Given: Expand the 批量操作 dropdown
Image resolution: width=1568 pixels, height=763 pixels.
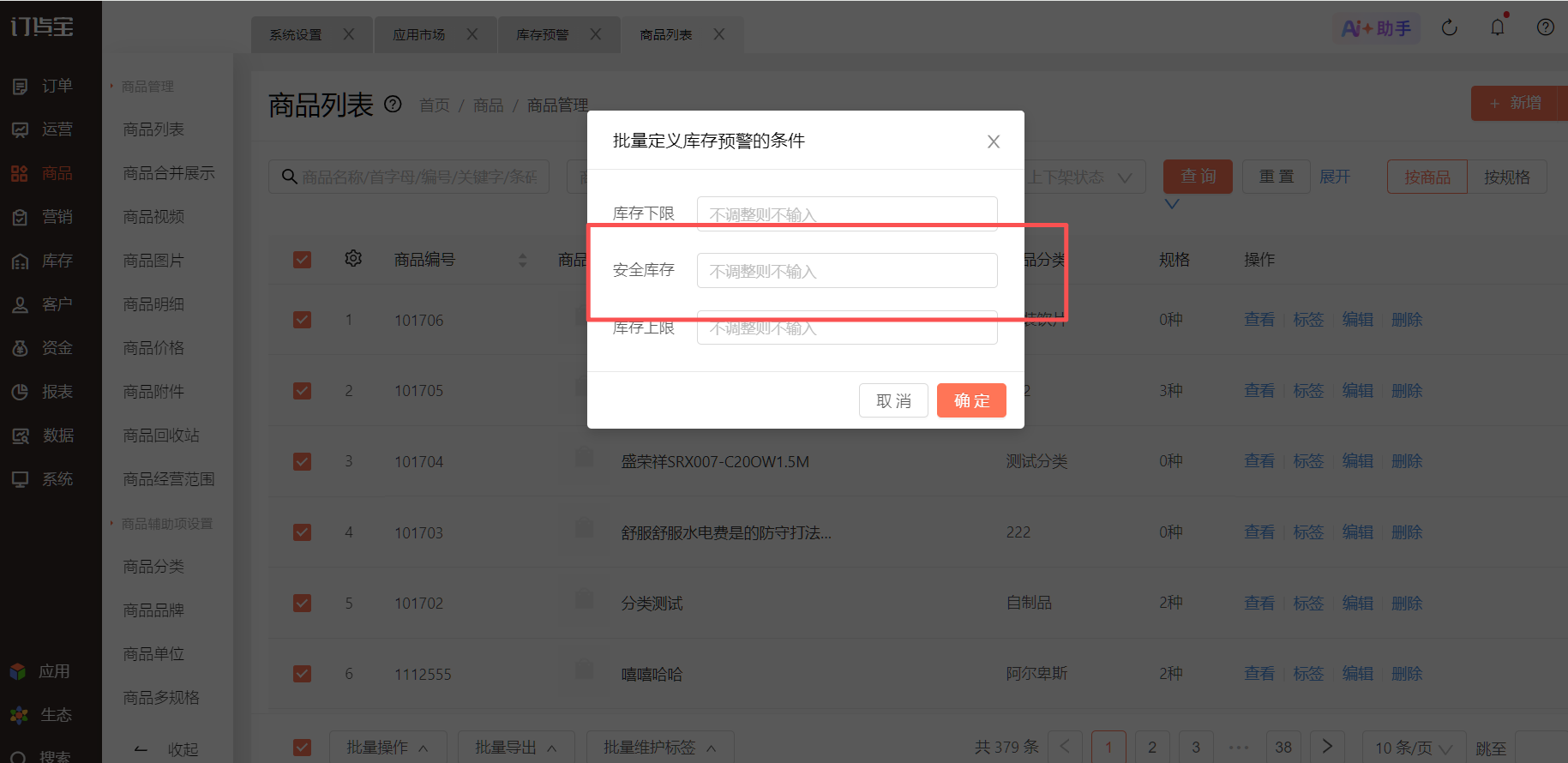Looking at the screenshot, I should coord(387,748).
